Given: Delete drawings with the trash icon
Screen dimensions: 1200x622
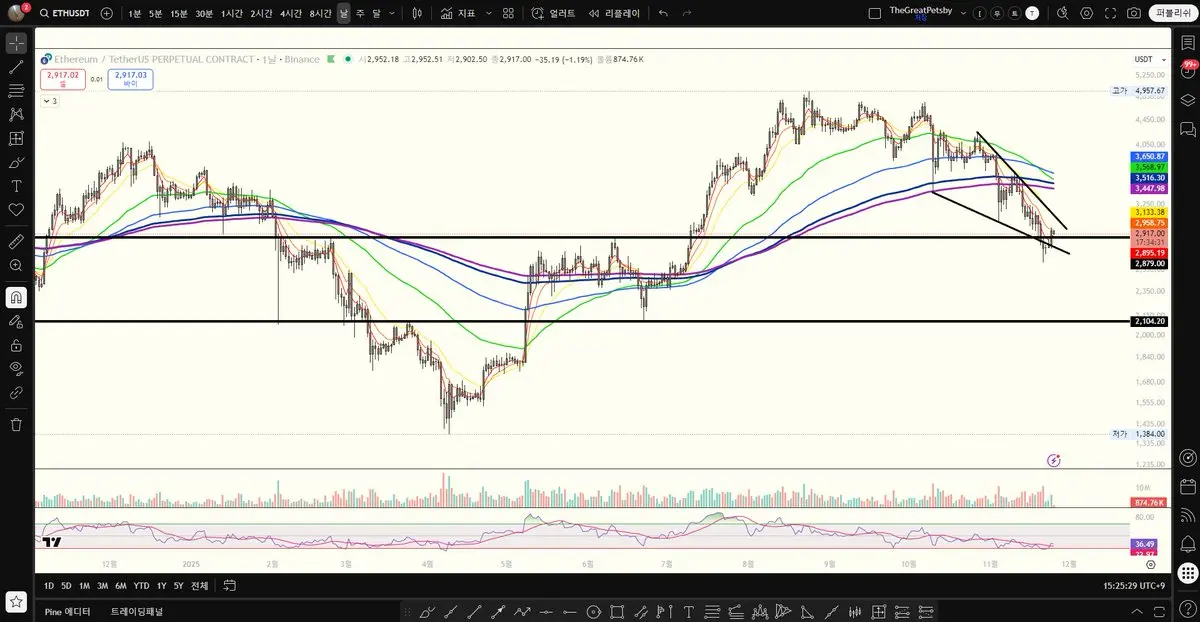Looking at the screenshot, I should click(16, 424).
